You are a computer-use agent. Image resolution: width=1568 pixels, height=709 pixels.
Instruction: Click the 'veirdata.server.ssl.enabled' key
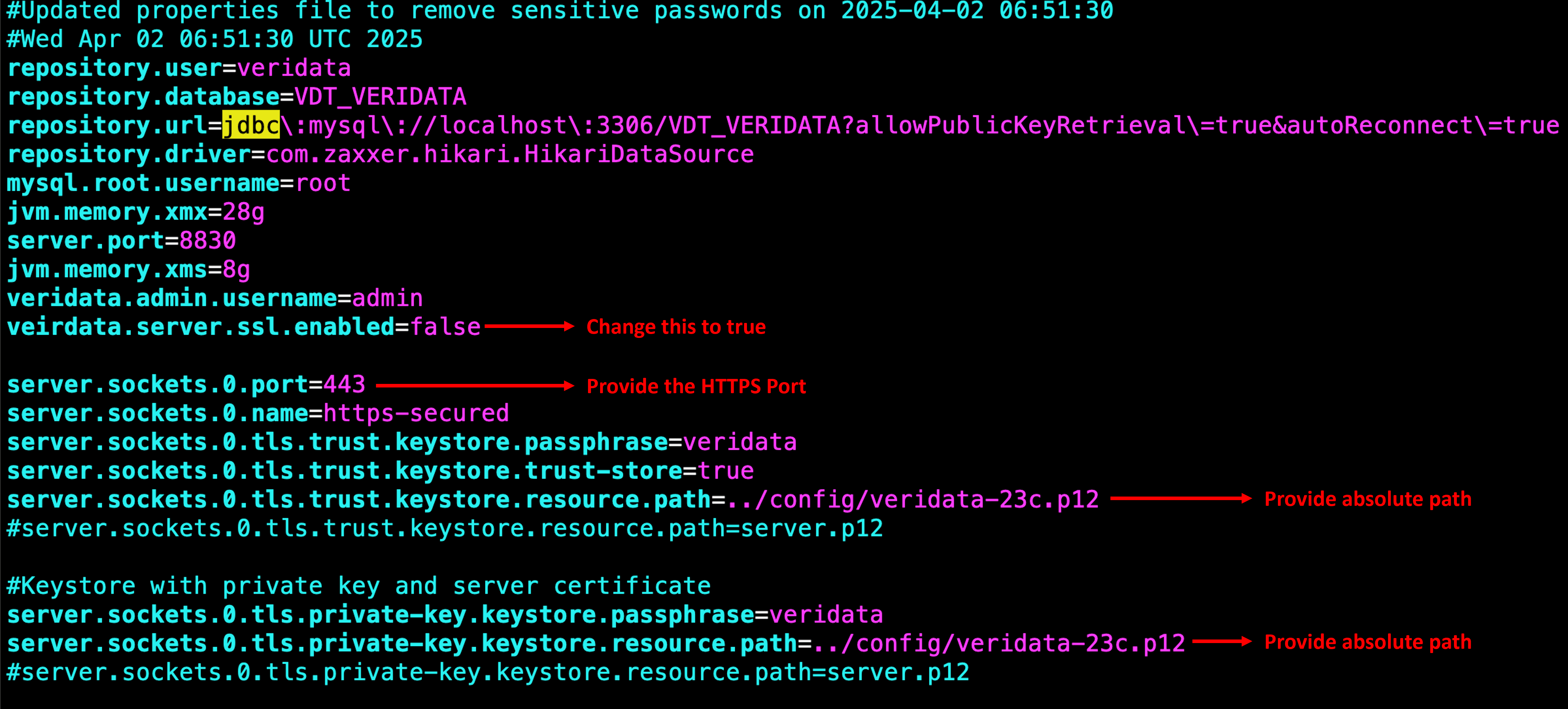201,327
